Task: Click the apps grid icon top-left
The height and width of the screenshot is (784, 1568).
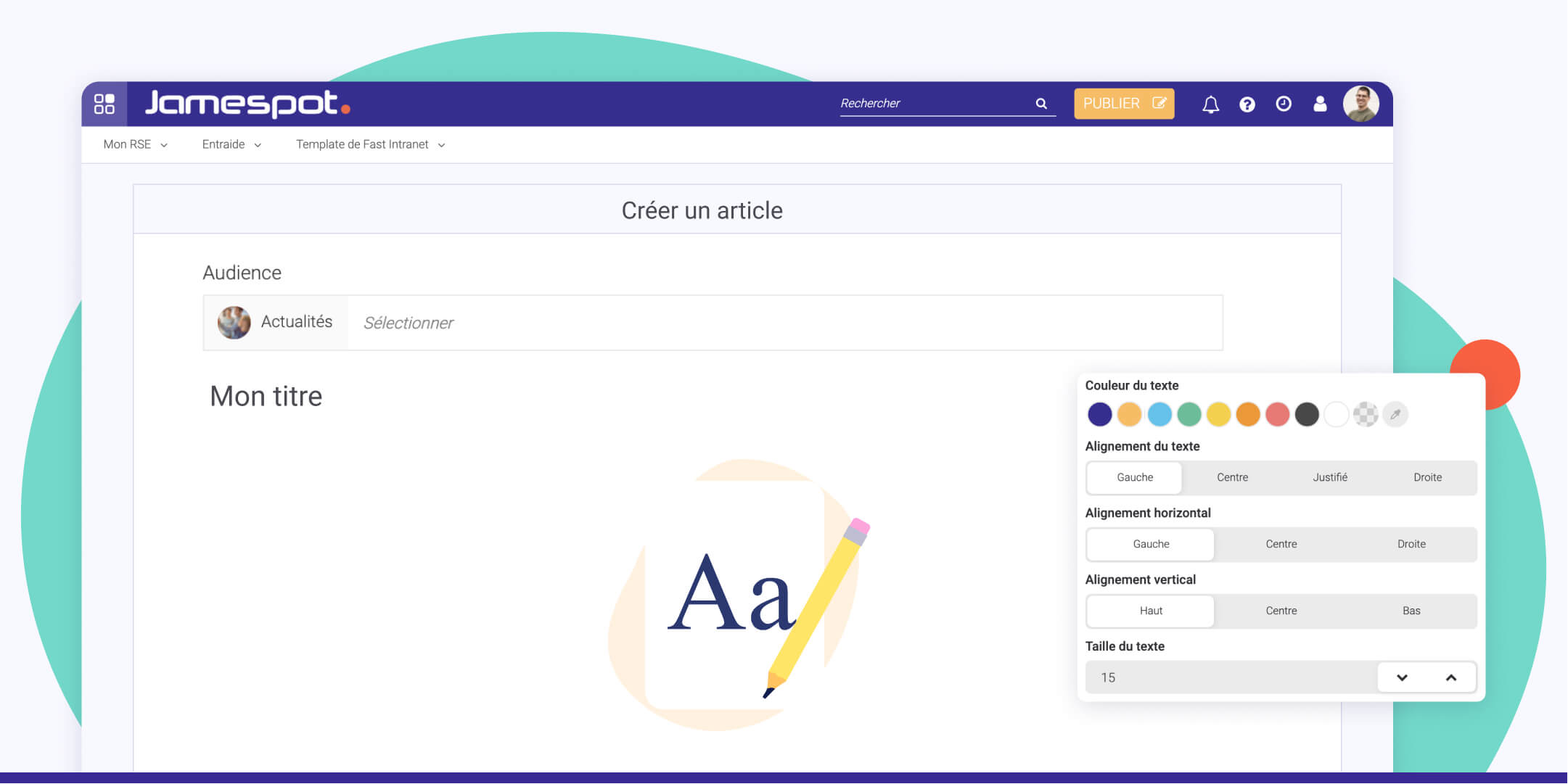Action: pos(104,104)
